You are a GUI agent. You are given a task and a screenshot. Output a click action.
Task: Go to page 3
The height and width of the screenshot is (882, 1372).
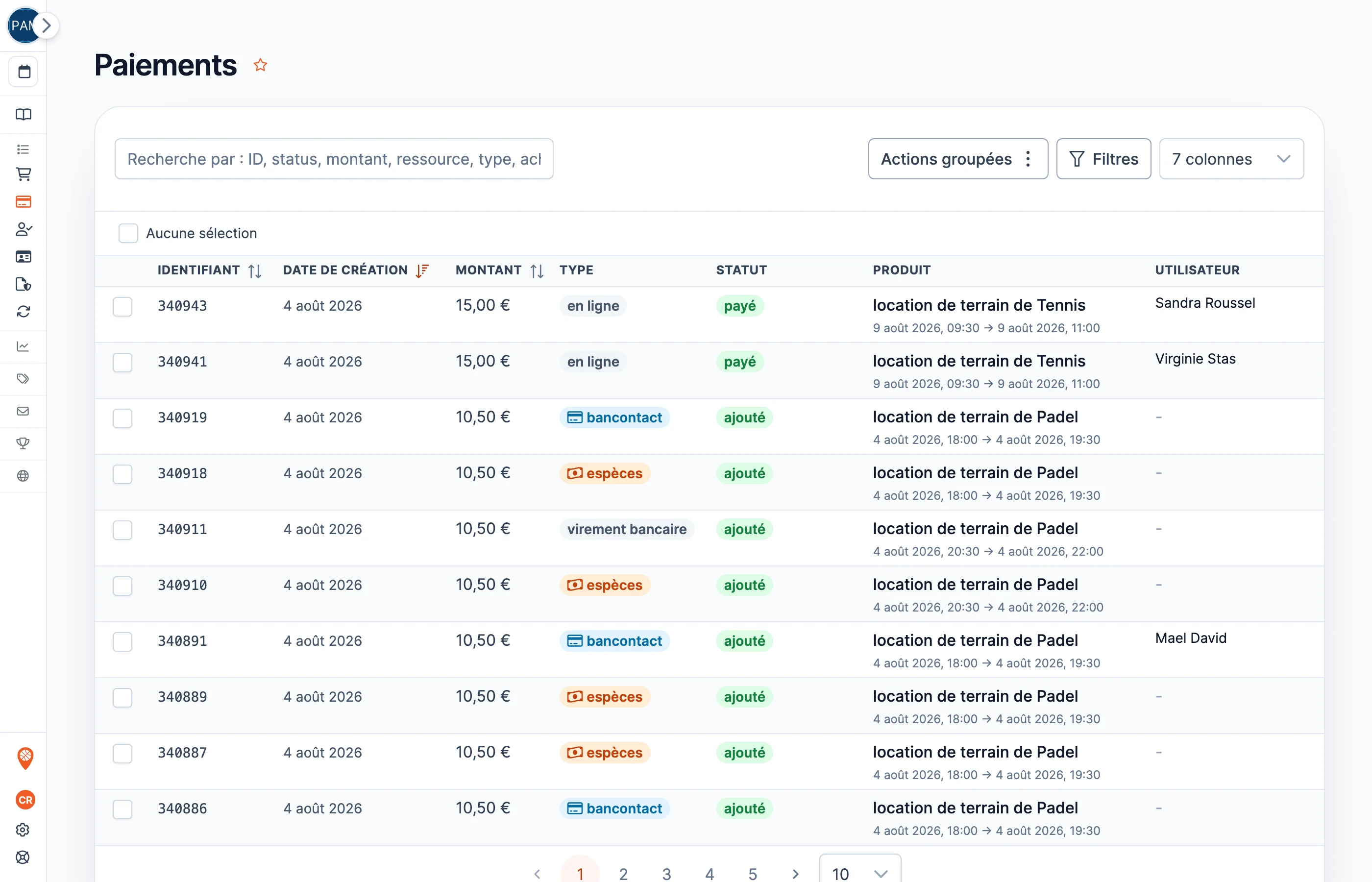tap(666, 873)
